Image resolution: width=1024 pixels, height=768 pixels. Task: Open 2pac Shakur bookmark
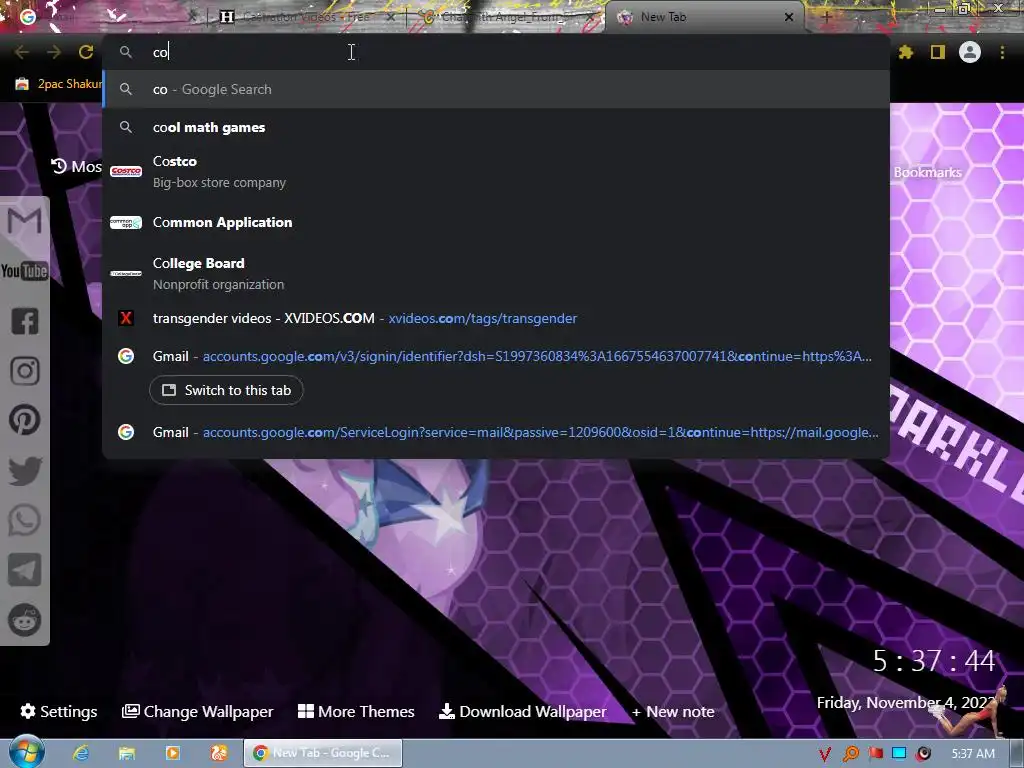click(59, 84)
